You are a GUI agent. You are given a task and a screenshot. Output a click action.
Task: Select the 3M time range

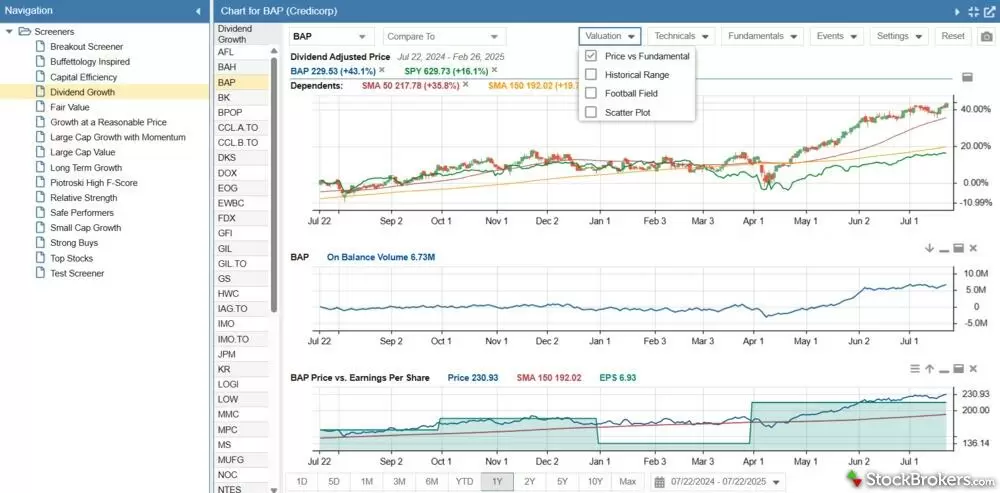[399, 482]
